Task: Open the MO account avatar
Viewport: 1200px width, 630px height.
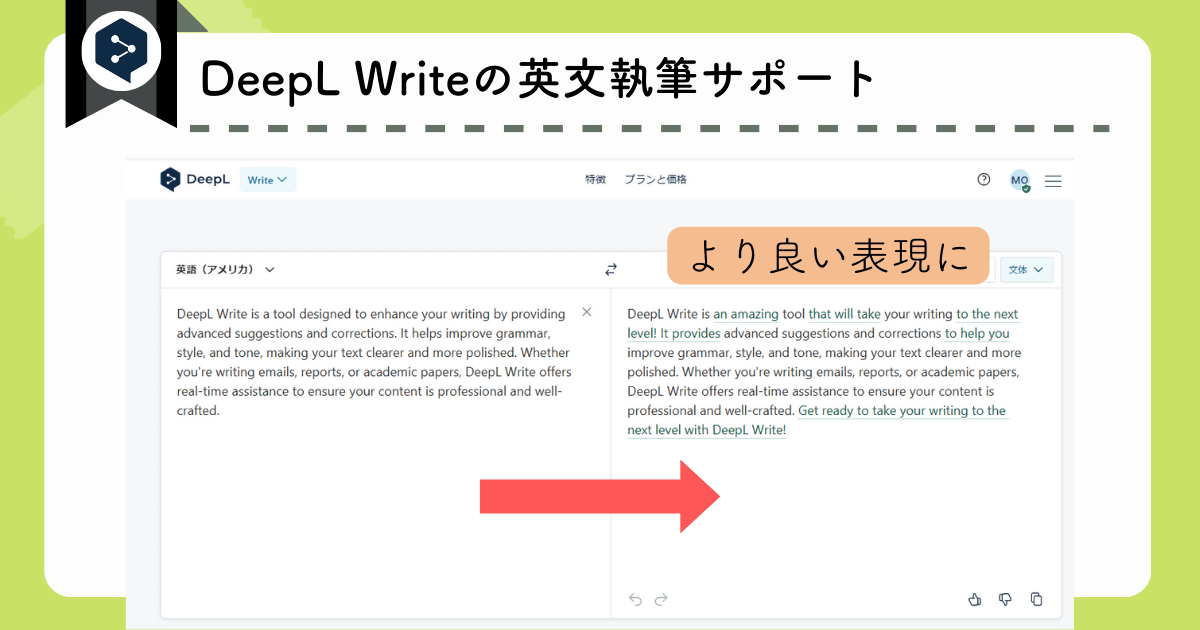Action: coord(1019,181)
